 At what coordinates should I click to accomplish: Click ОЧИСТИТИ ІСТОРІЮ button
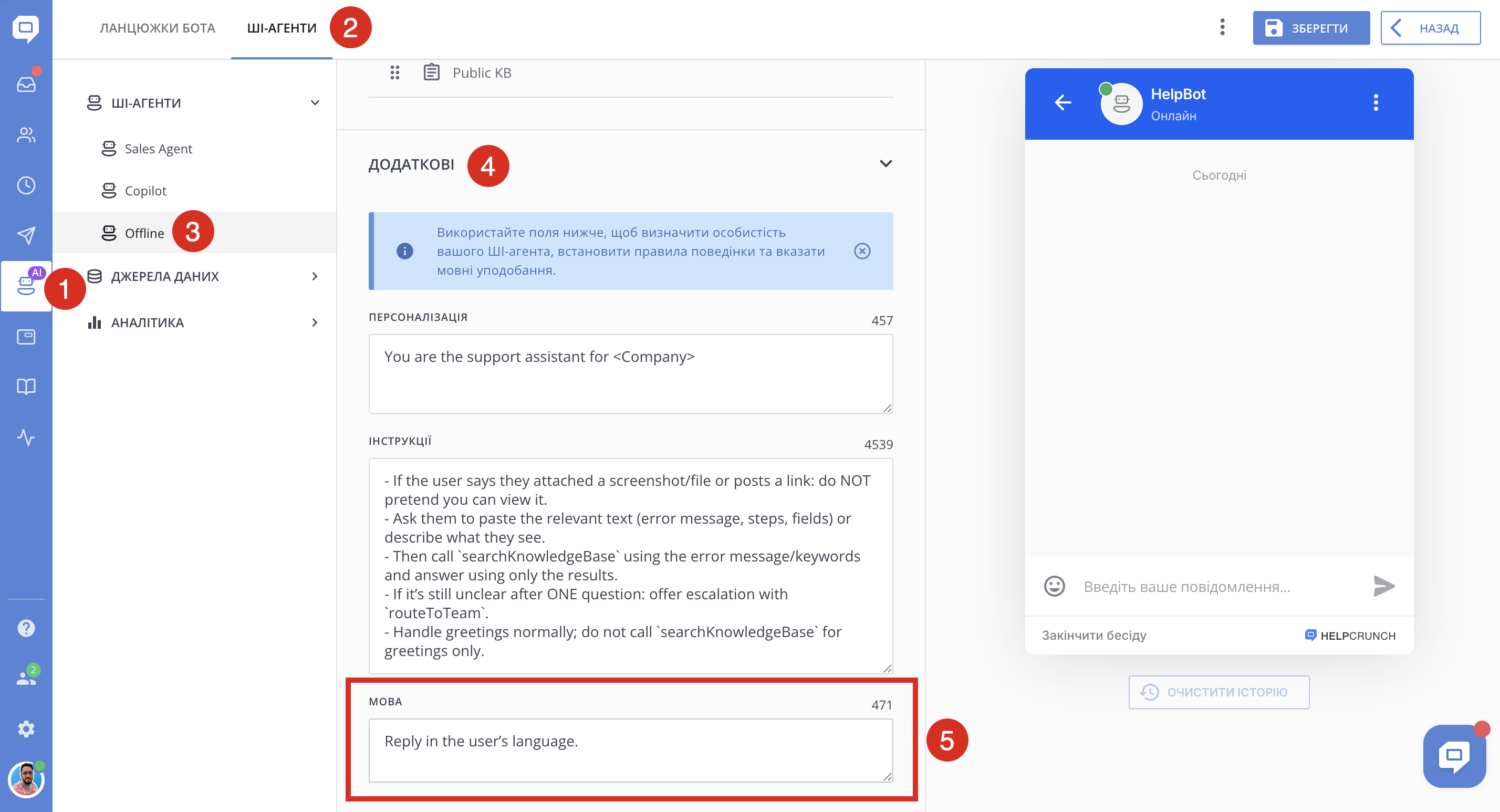pyautogui.click(x=1218, y=692)
